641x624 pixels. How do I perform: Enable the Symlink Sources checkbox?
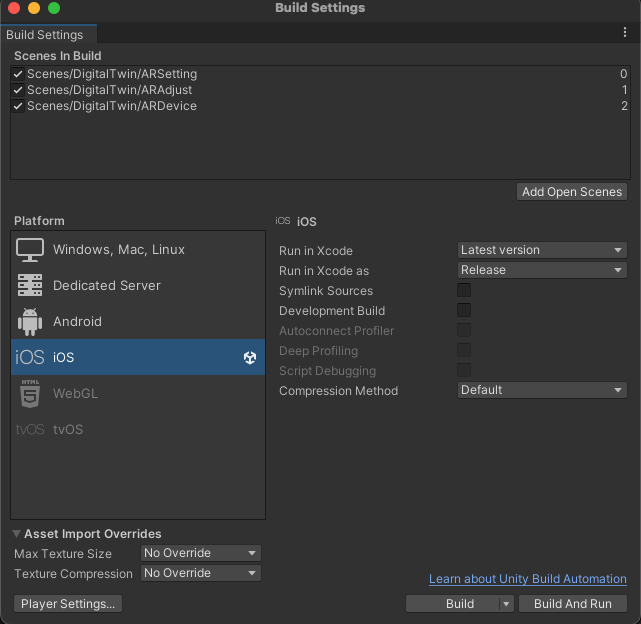coord(464,290)
